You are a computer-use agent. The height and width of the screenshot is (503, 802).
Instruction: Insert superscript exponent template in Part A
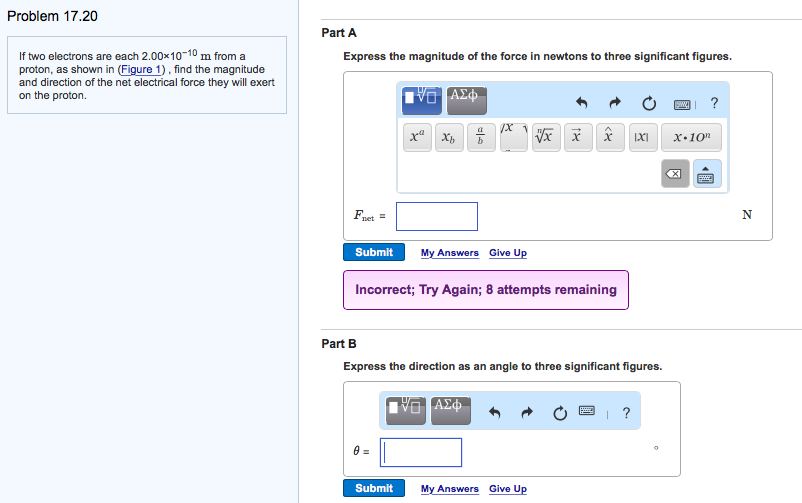point(414,139)
